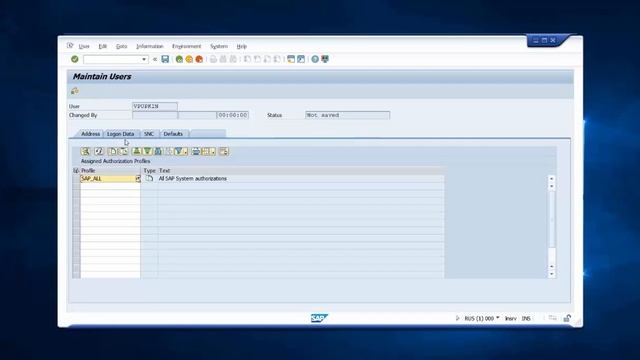The width and height of the screenshot is (640, 360).
Task: Open the System menu
Action: (x=219, y=46)
